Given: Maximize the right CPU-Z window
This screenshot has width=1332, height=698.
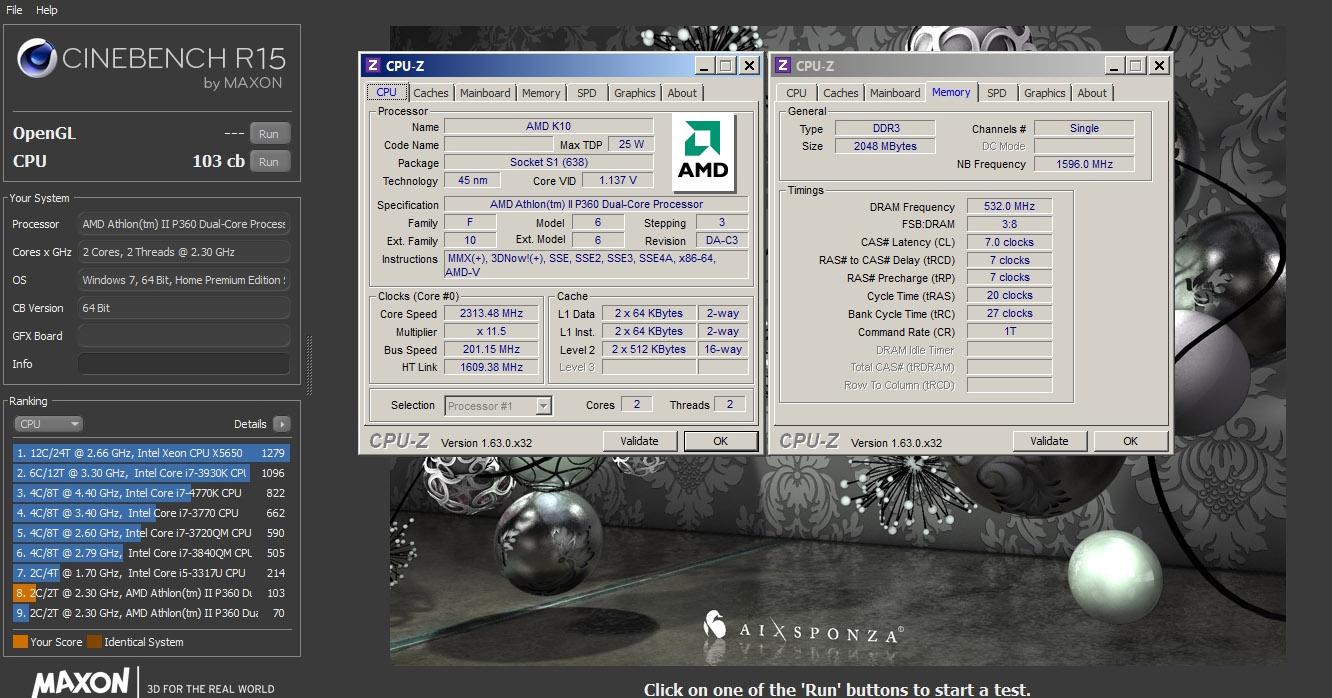Looking at the screenshot, I should click(1136, 65).
